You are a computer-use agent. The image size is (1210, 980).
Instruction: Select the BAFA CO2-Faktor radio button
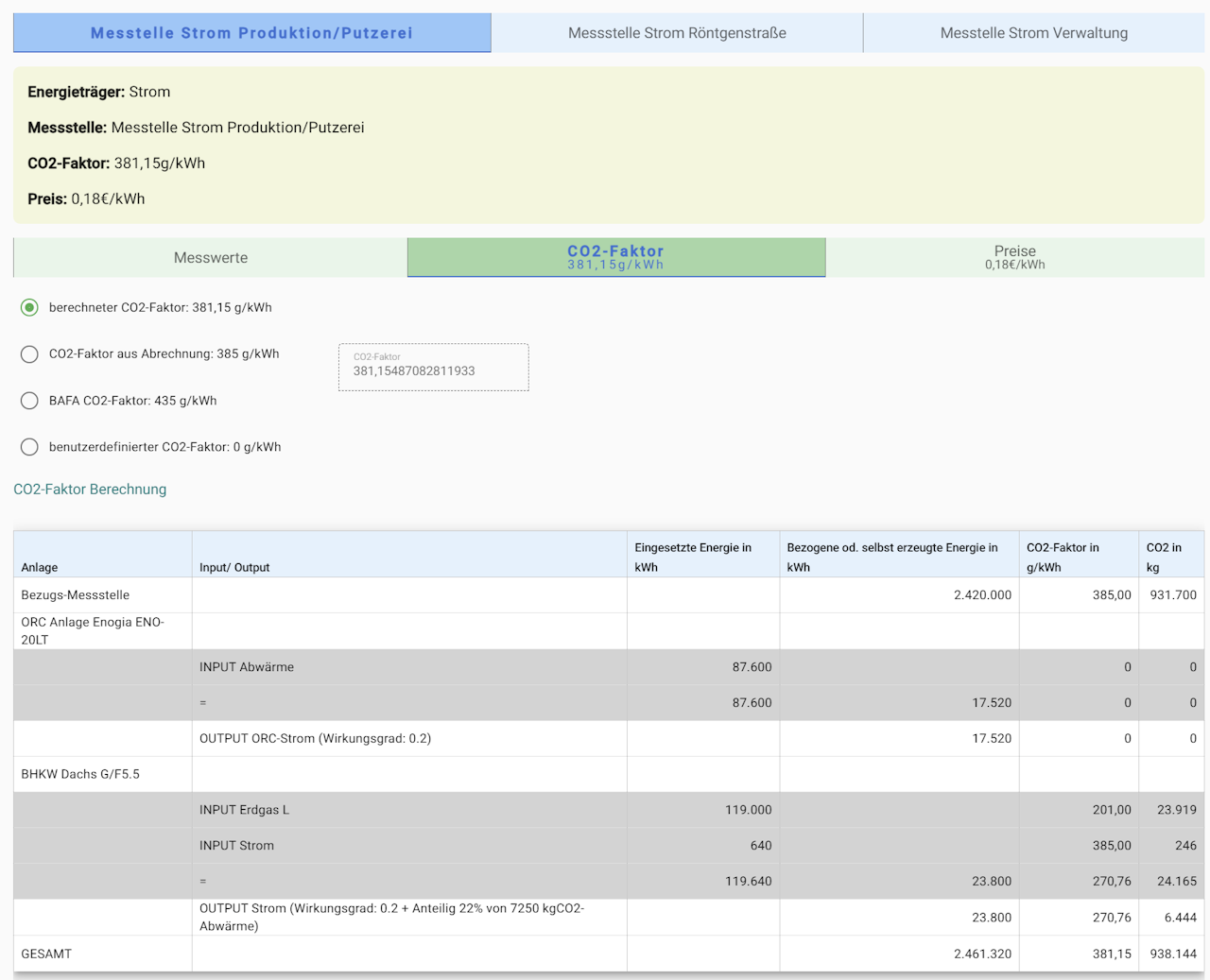tap(30, 401)
